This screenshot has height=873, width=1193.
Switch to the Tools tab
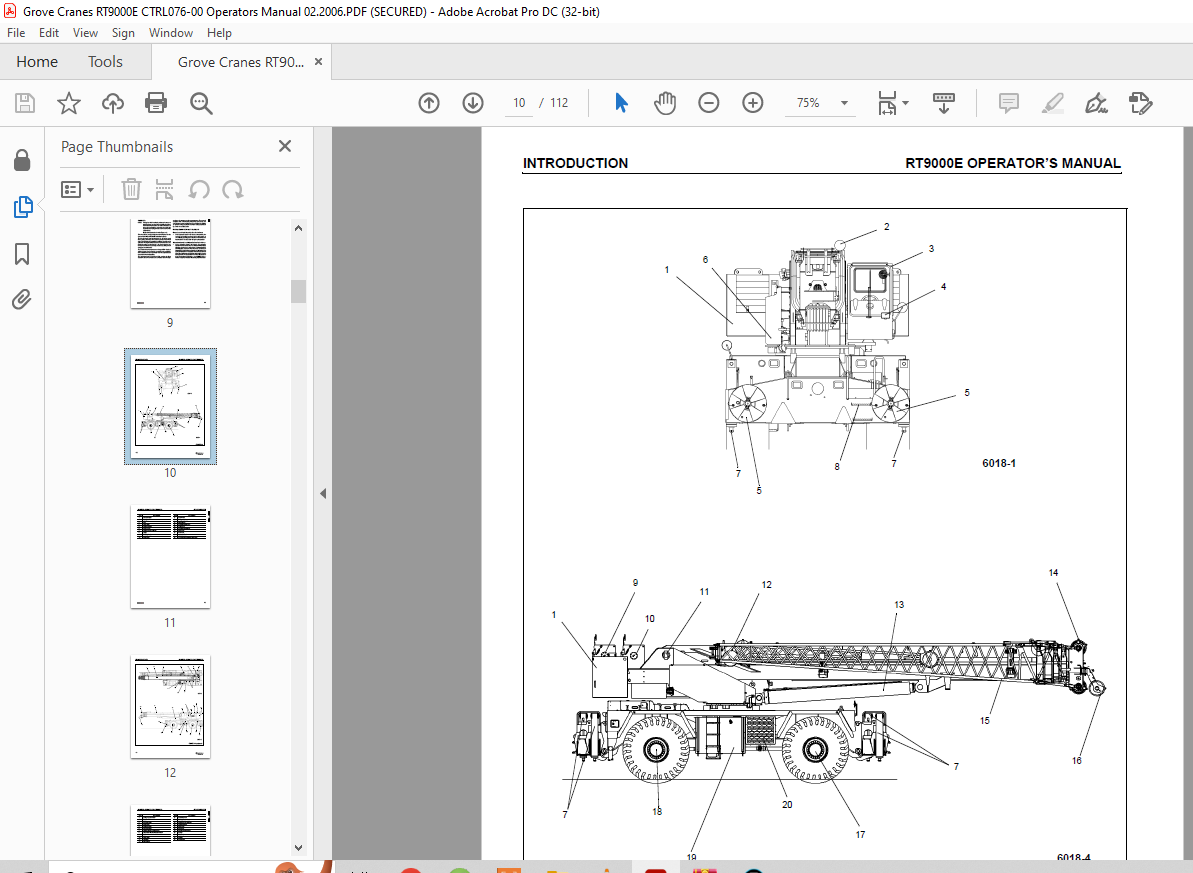coord(105,62)
